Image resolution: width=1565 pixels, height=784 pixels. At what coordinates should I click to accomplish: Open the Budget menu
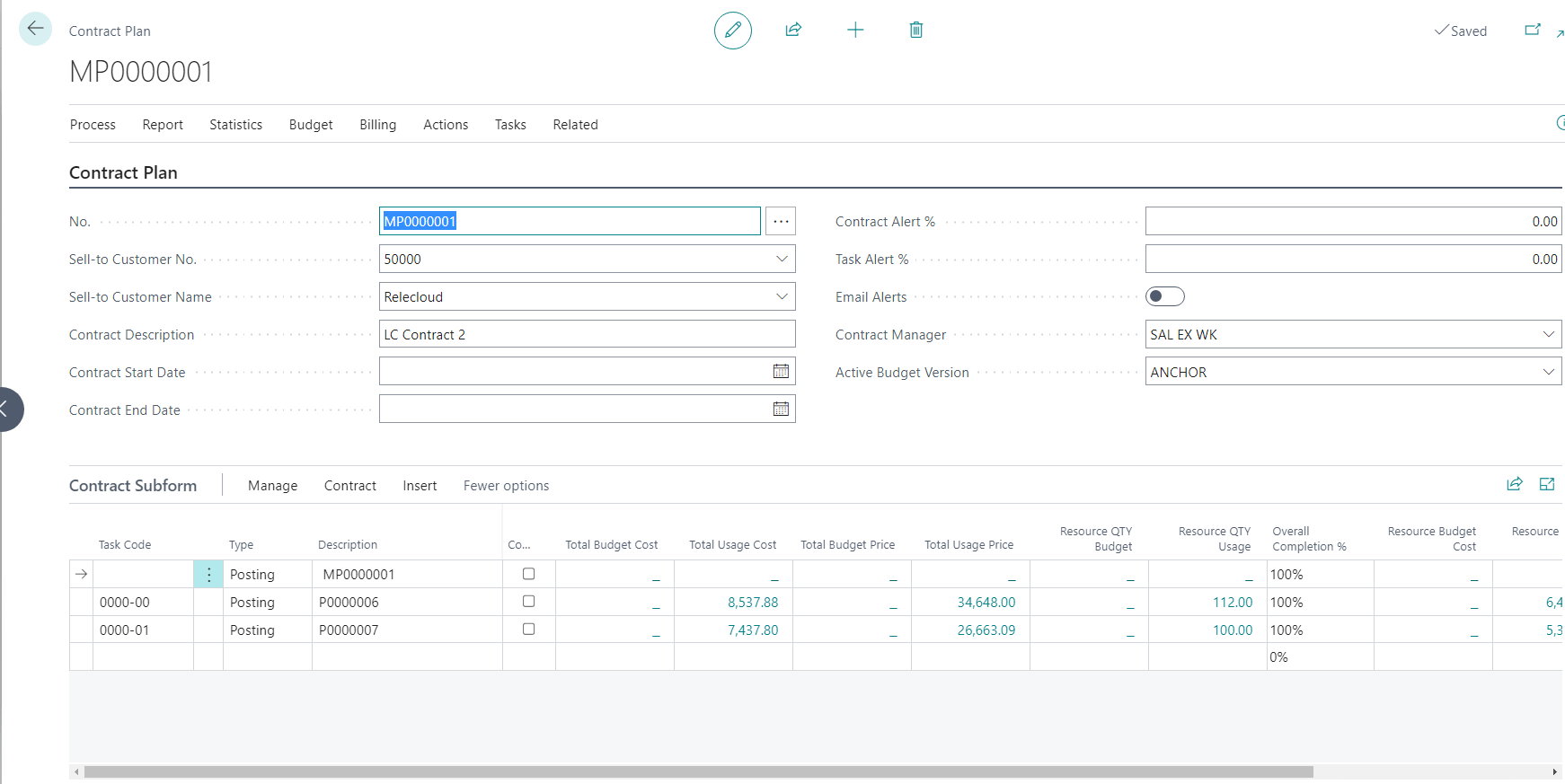click(311, 125)
